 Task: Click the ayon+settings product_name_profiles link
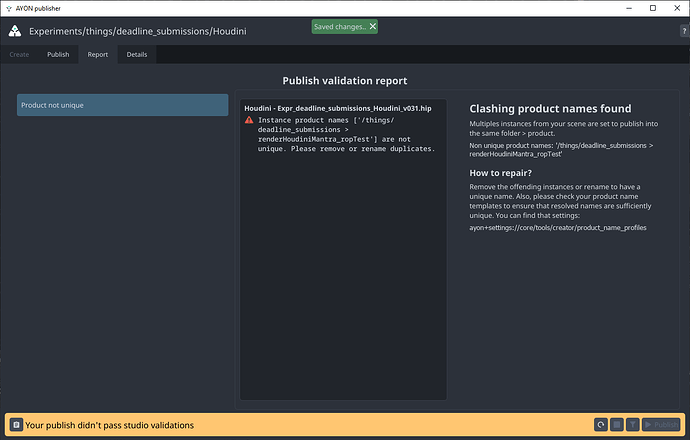(x=558, y=227)
